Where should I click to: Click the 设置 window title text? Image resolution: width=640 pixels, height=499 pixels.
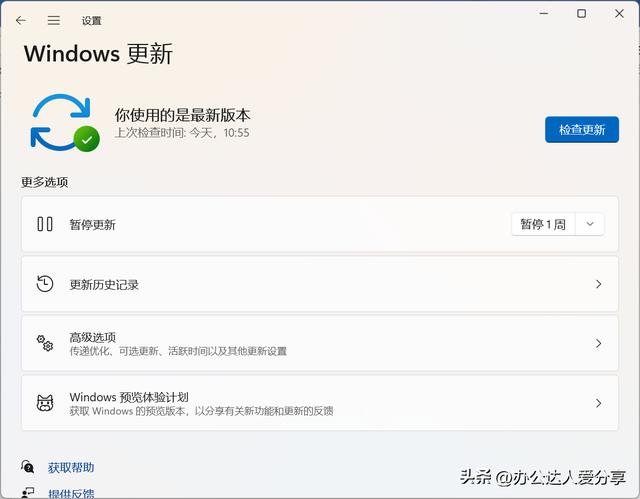pyautogui.click(x=91, y=21)
